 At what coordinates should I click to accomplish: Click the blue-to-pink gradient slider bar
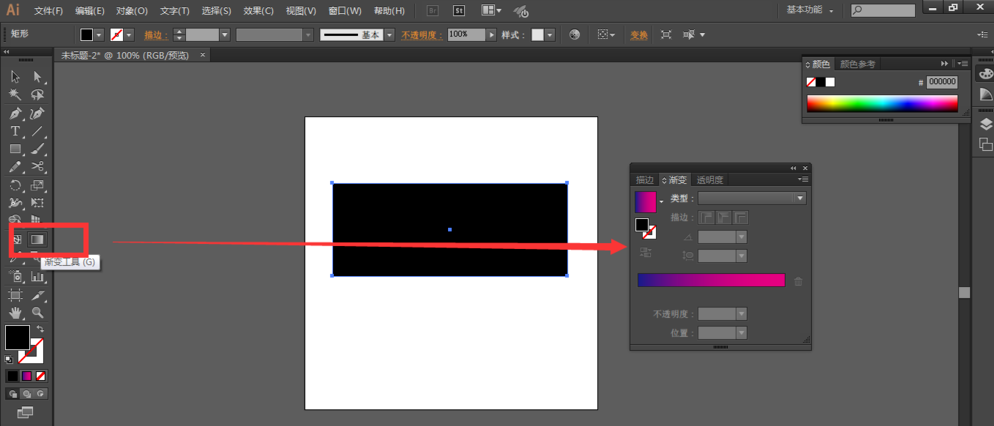point(711,280)
